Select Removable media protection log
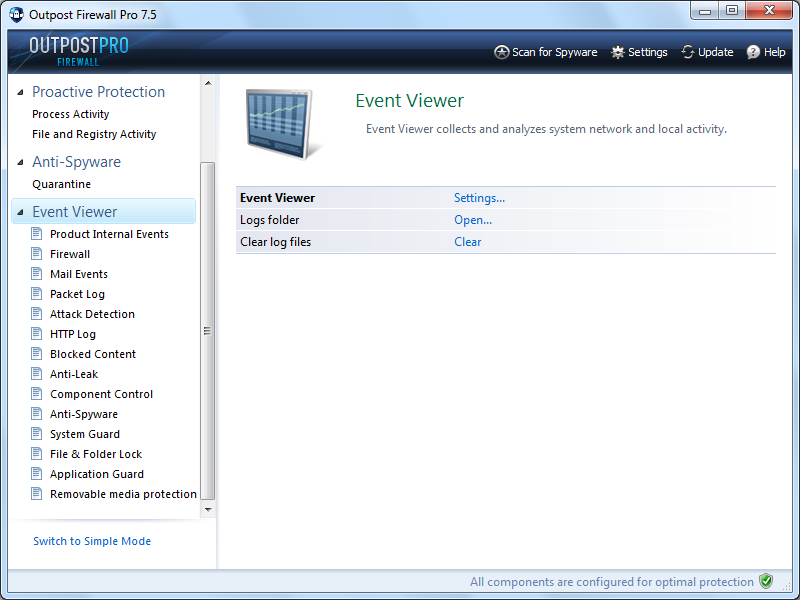 123,494
